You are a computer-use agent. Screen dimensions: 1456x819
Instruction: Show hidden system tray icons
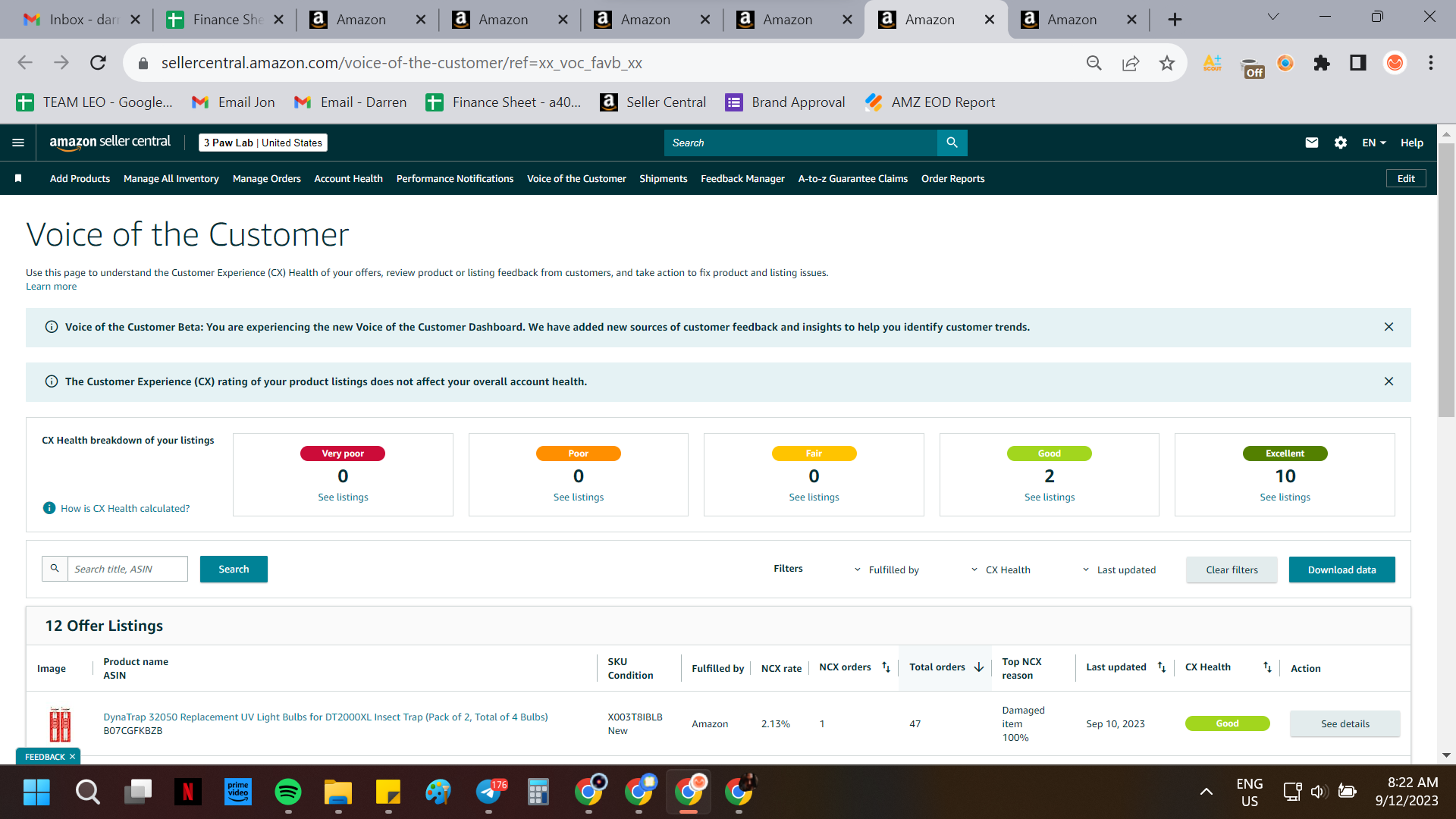(x=1206, y=792)
